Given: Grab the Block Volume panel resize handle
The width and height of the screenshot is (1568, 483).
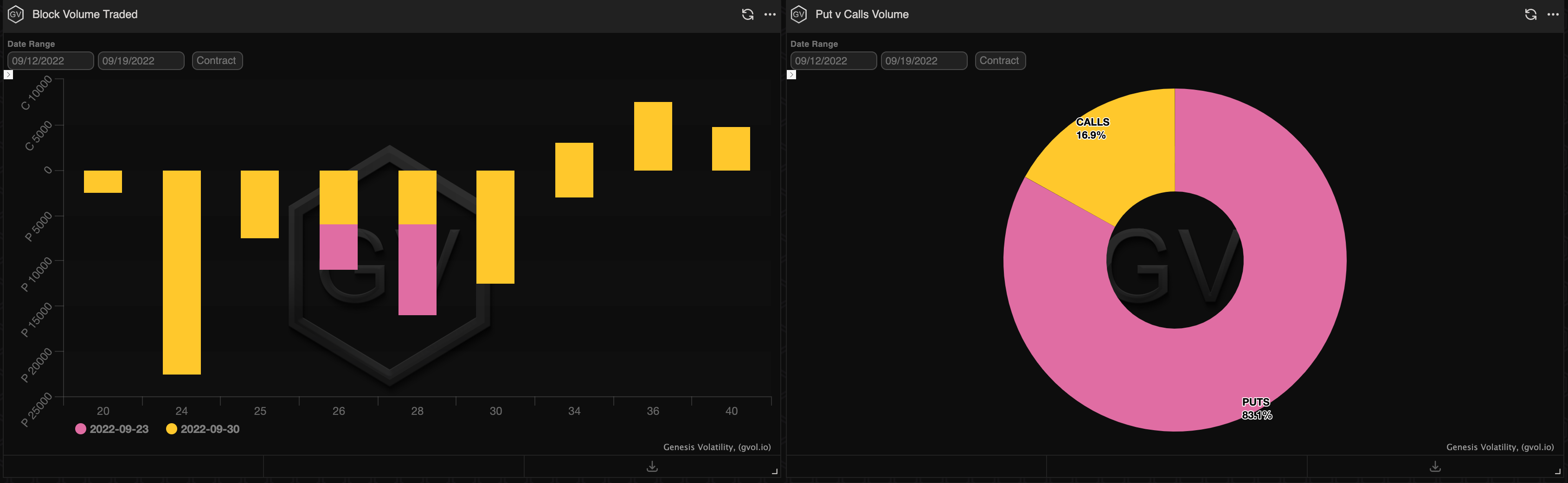Looking at the screenshot, I should click(775, 471).
